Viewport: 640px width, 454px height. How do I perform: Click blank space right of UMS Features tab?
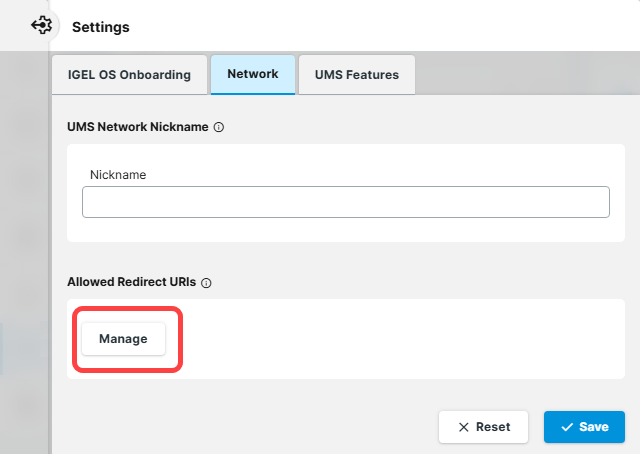point(520,74)
